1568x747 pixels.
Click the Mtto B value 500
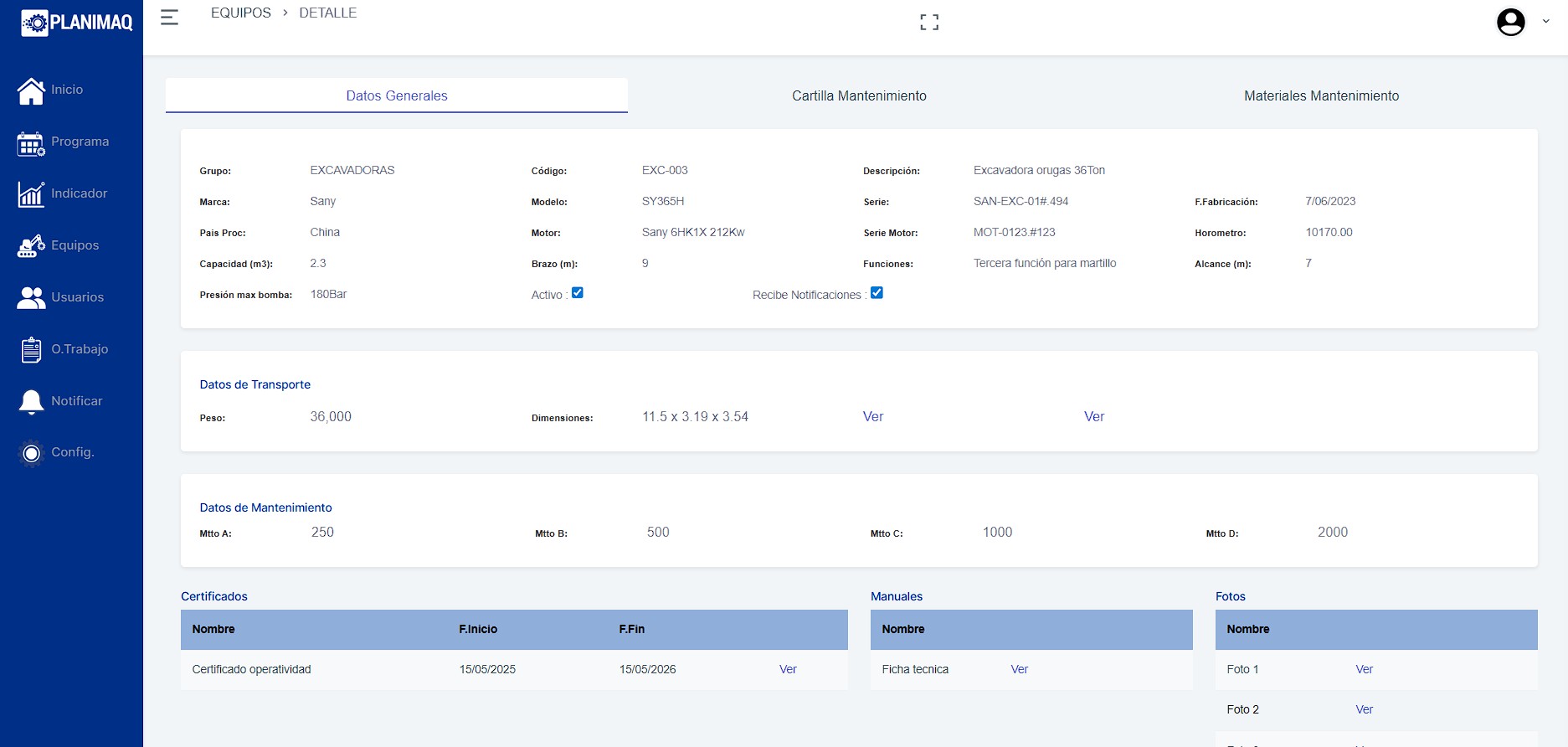(658, 533)
